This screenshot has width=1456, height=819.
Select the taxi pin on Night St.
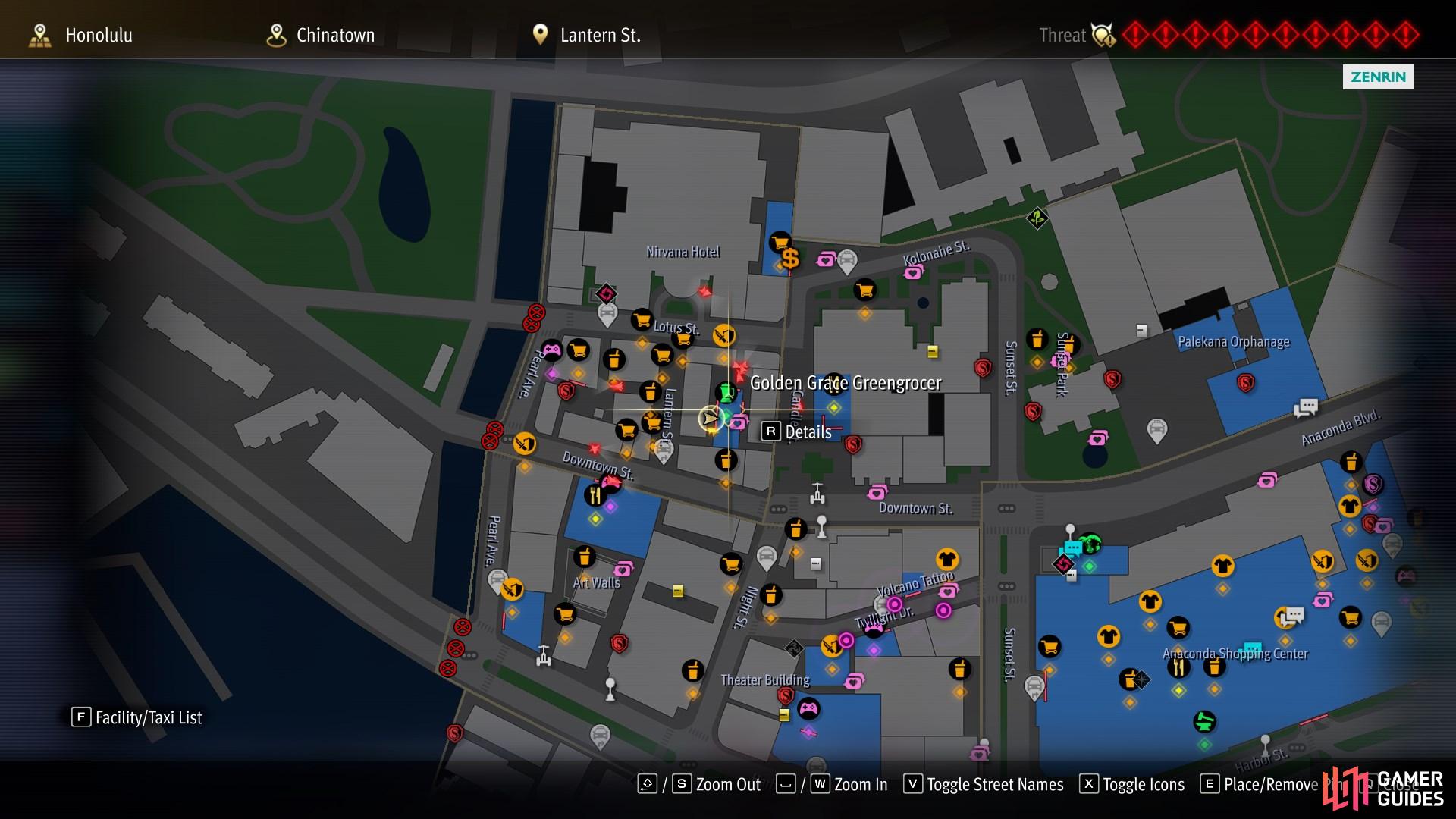click(767, 559)
